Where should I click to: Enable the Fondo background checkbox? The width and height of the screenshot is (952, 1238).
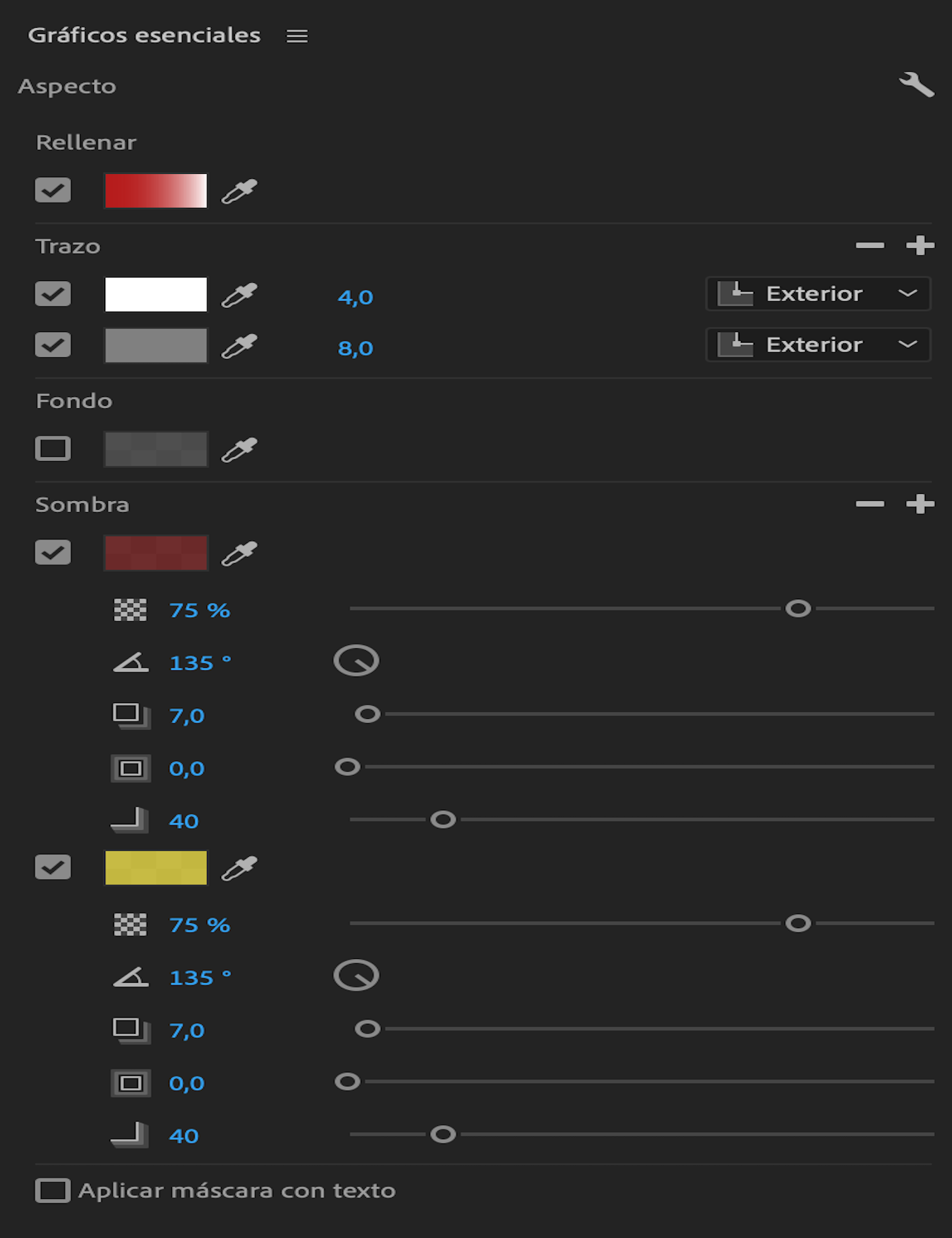tap(53, 449)
